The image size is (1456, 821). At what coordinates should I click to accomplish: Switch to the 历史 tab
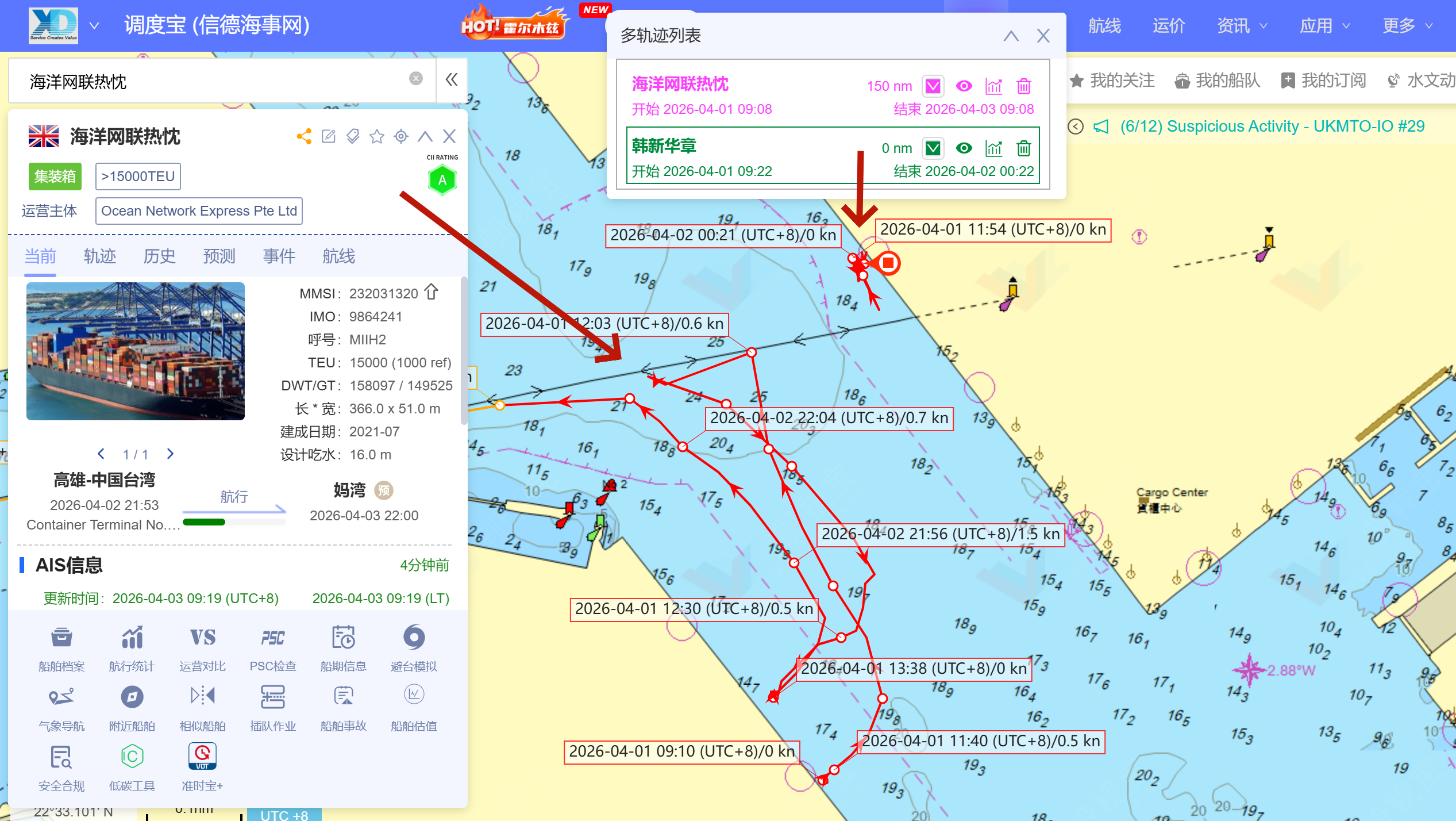click(159, 256)
